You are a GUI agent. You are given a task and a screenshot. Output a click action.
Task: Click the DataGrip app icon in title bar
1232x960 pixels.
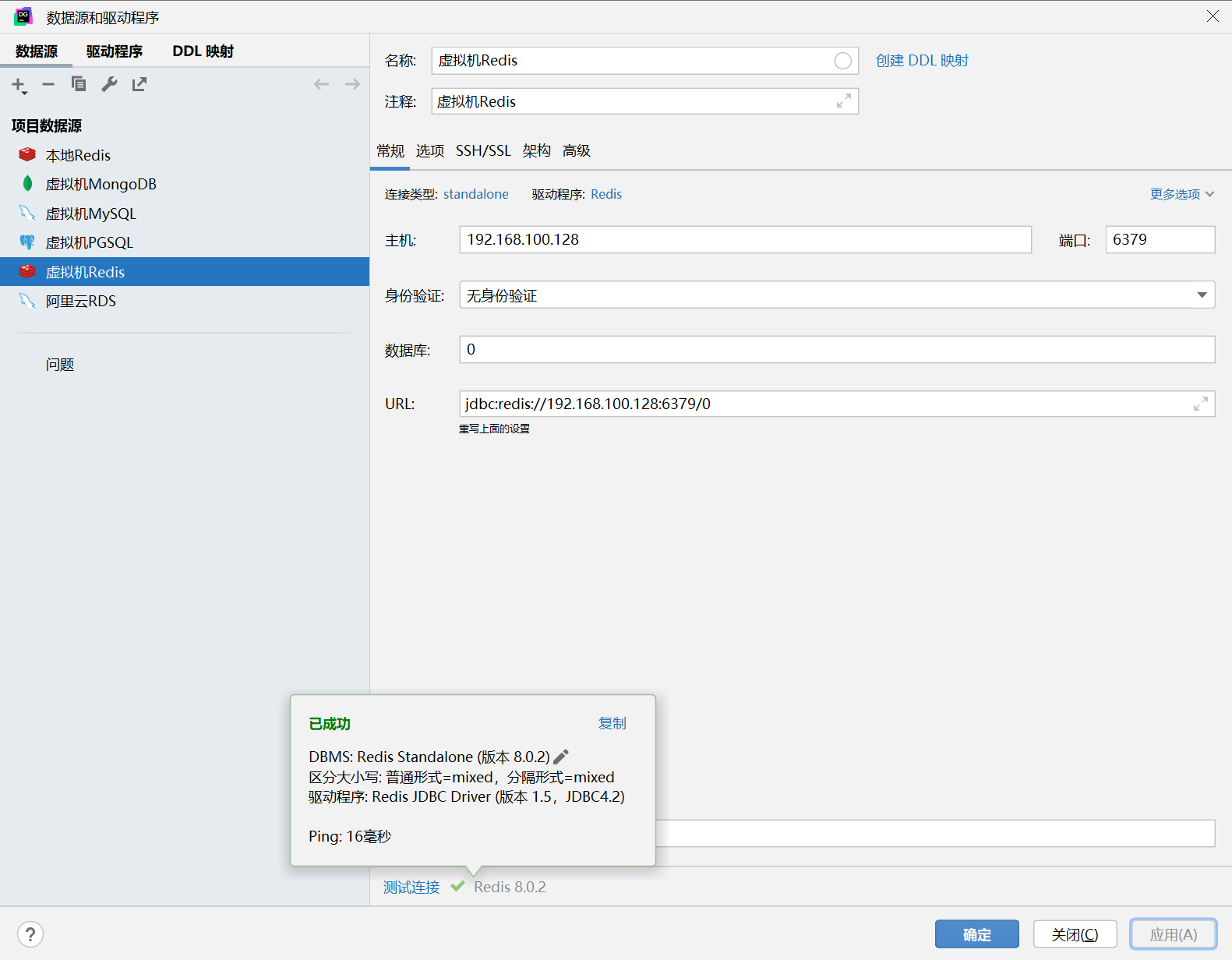pos(23,16)
